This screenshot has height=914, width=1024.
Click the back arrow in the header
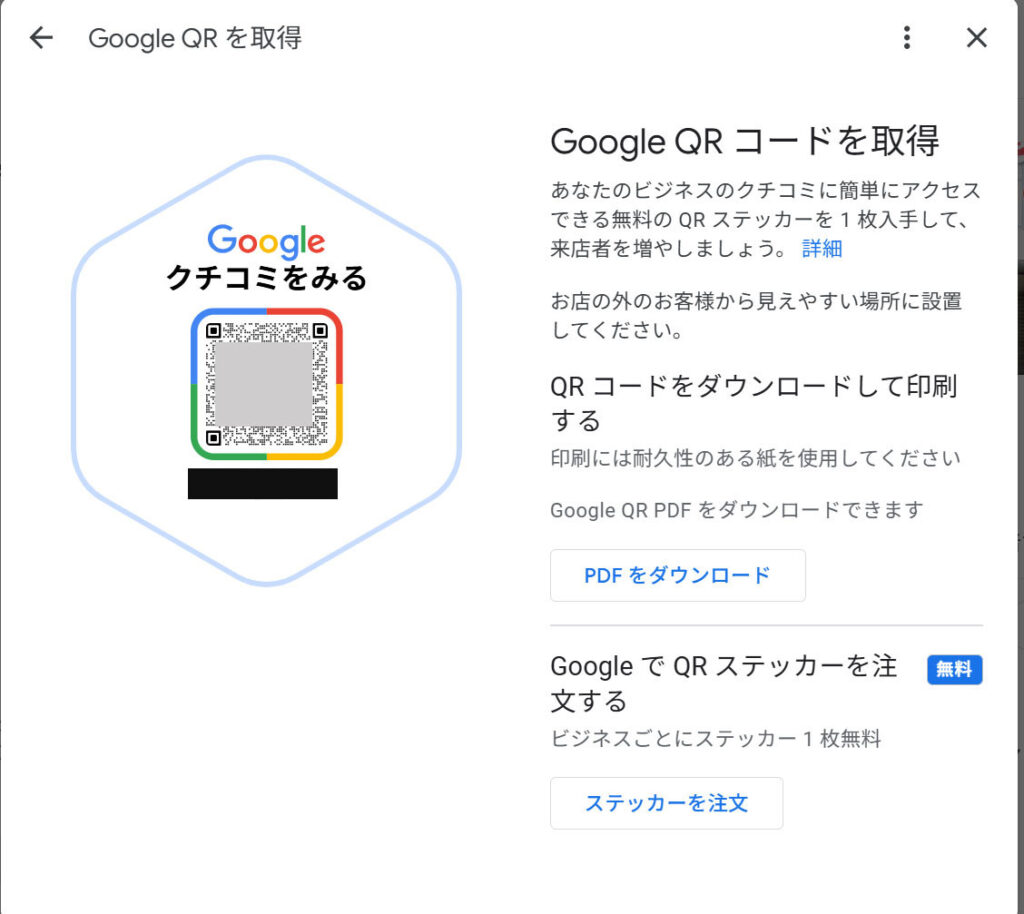tap(41, 38)
